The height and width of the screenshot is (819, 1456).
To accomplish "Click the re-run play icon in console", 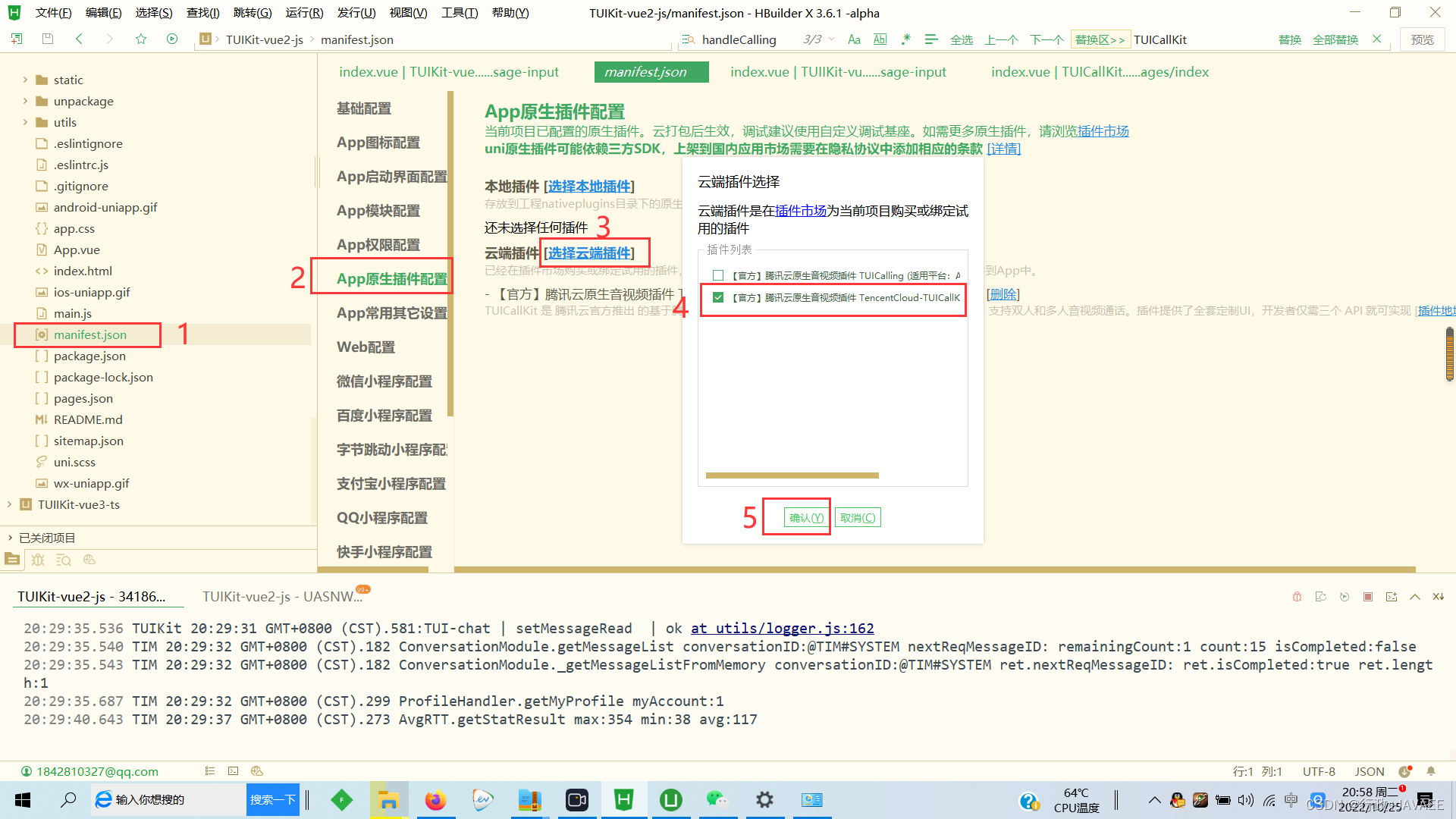I will click(1345, 597).
